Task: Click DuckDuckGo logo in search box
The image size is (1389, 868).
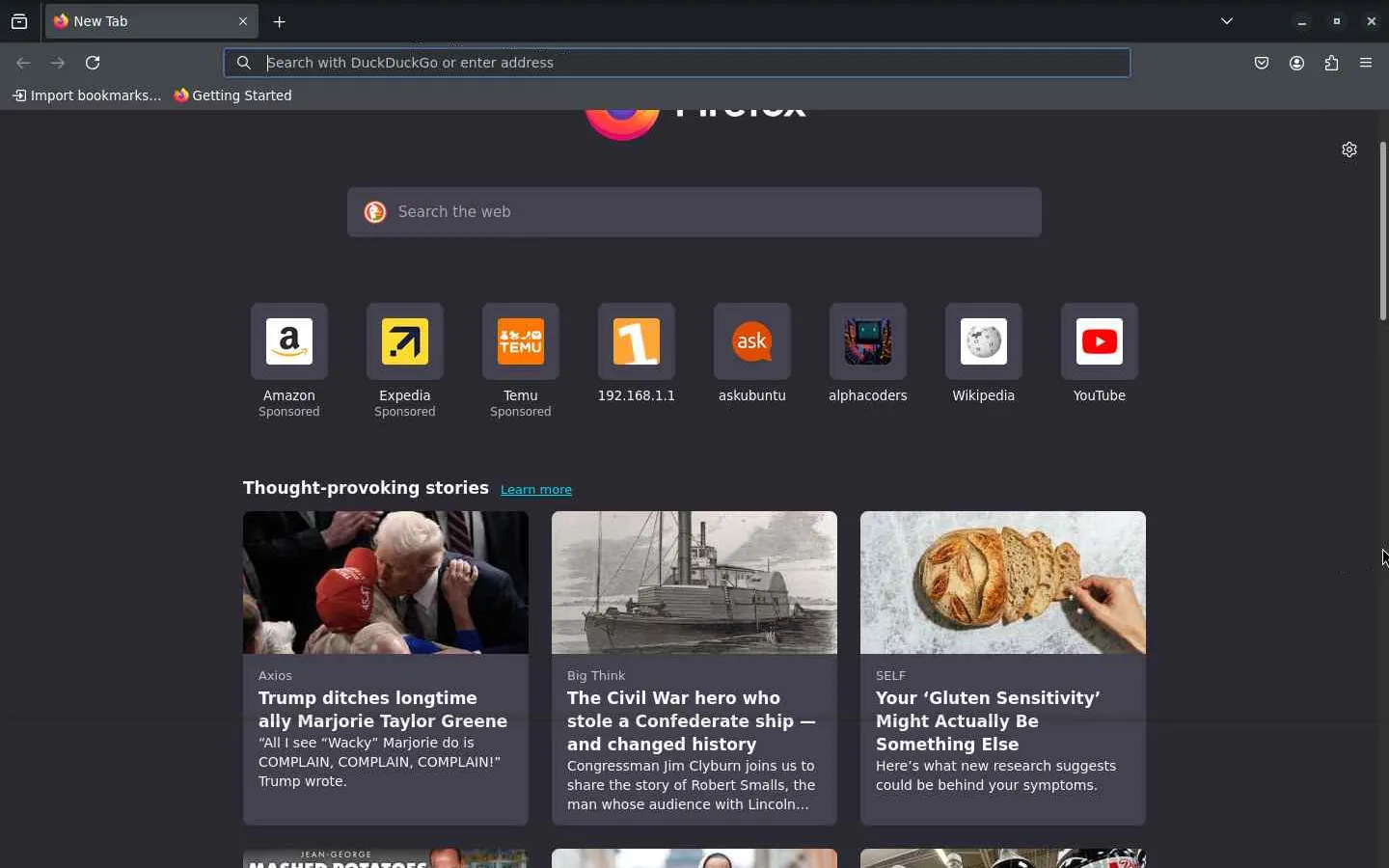Action: 375,212
